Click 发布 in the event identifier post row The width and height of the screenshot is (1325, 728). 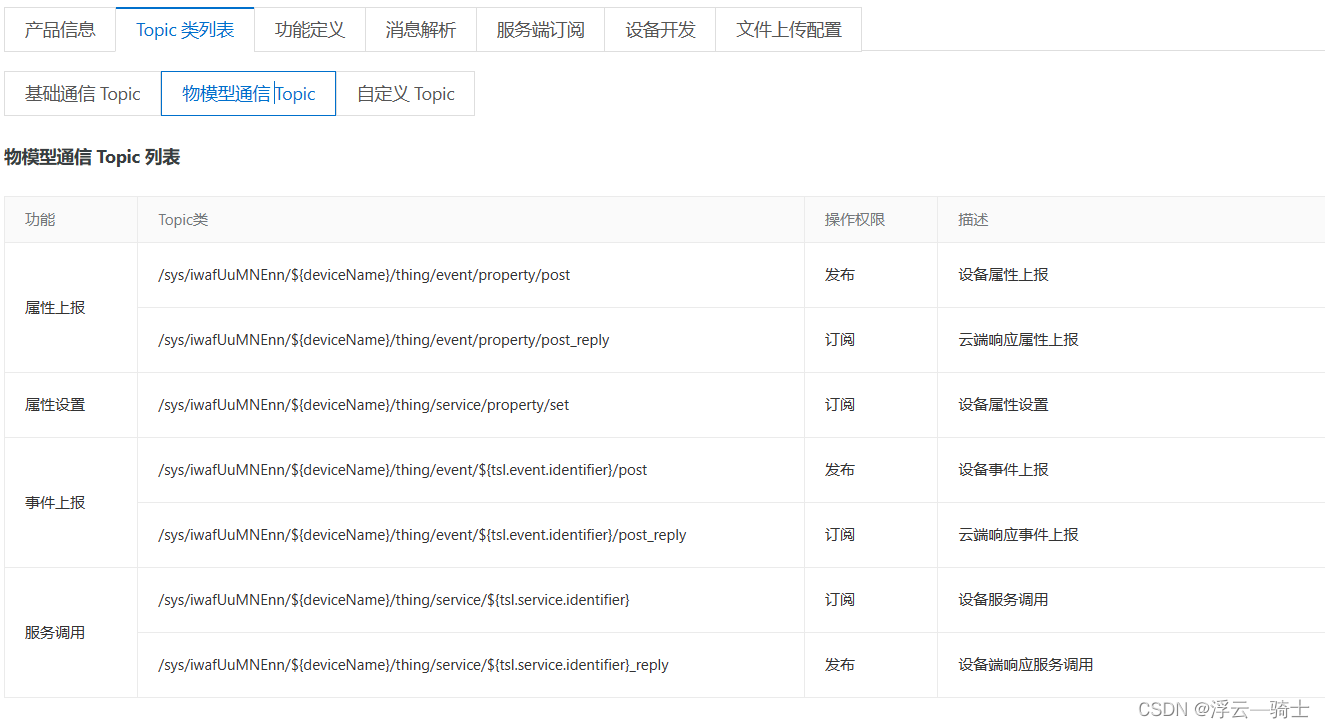(x=840, y=470)
